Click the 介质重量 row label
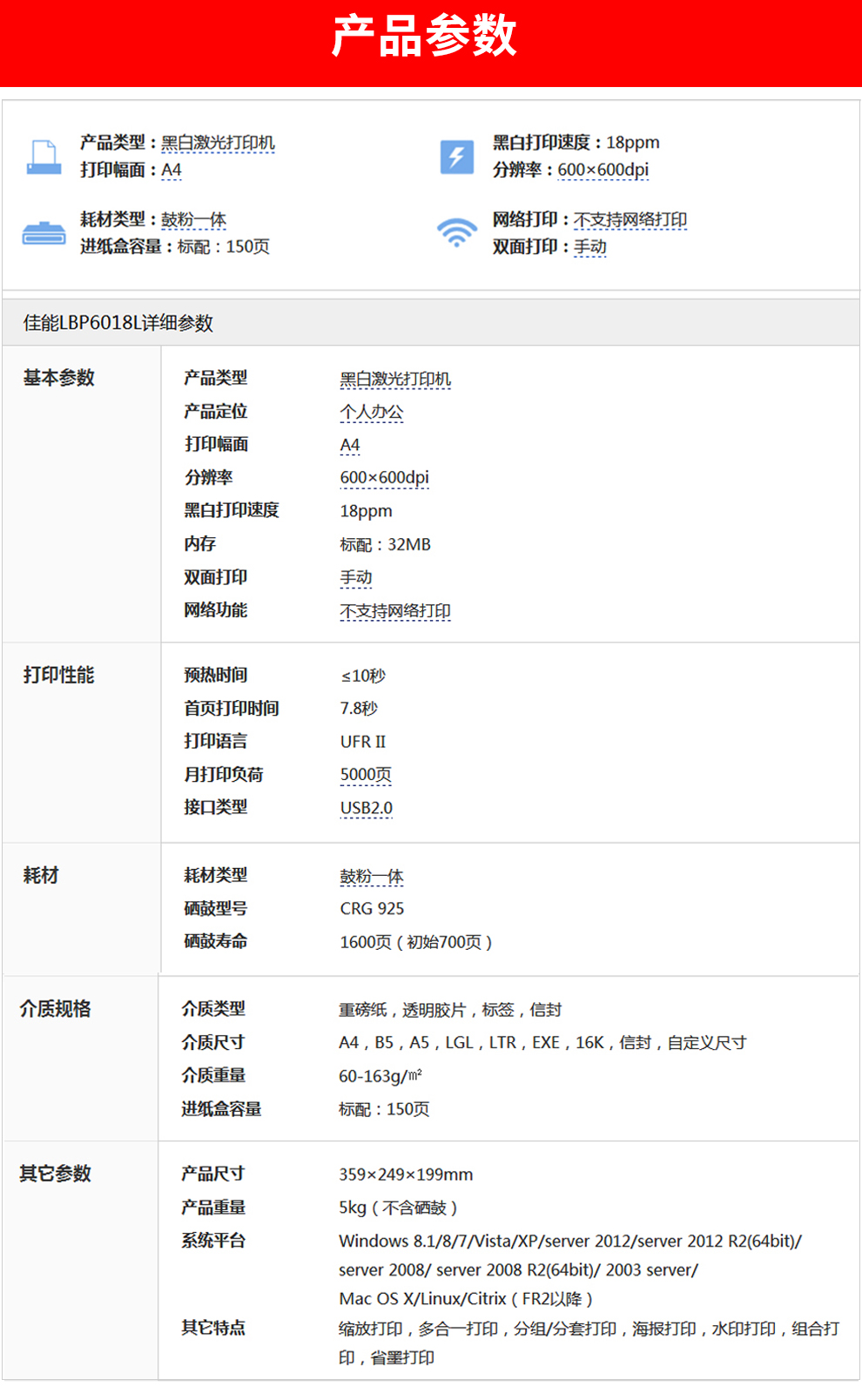 [x=213, y=1075]
